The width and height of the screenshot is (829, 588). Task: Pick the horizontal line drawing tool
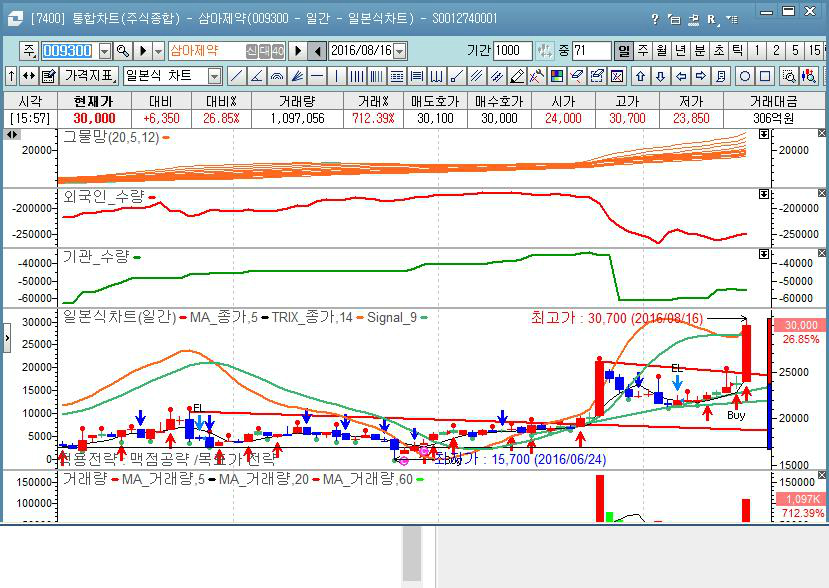point(316,76)
